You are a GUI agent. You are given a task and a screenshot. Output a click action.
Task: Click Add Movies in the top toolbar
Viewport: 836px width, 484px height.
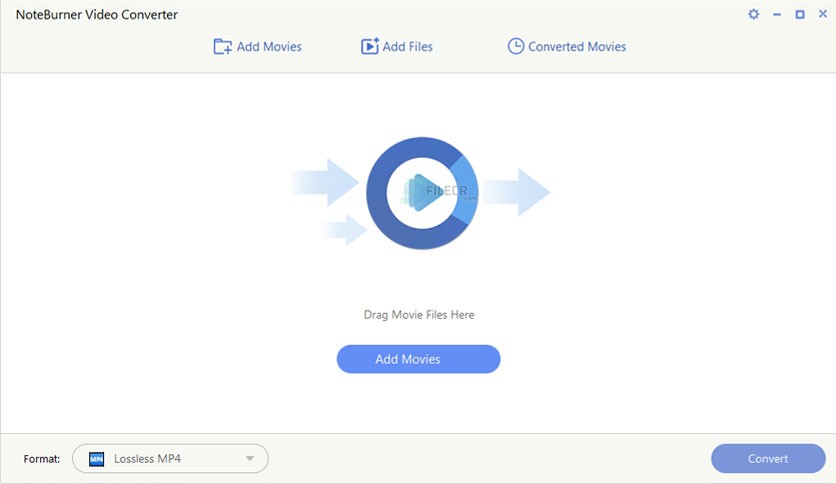pyautogui.click(x=258, y=47)
